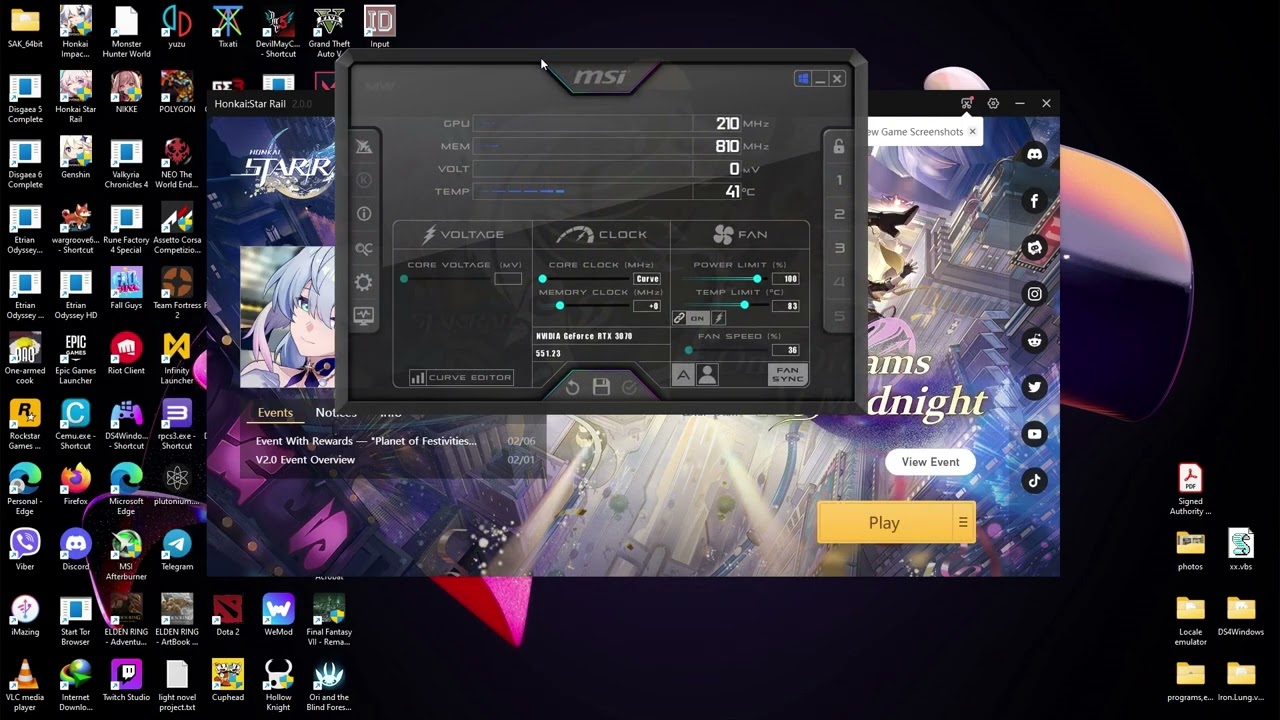Open Reddit link in launcher sidebar
Screen dimensions: 1280x720
1035,341
